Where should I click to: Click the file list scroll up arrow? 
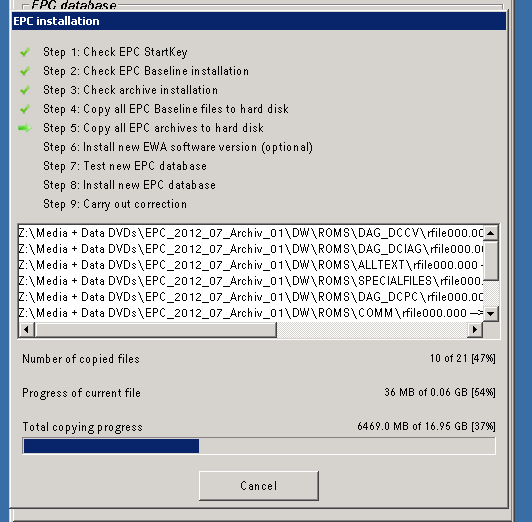click(x=491, y=233)
